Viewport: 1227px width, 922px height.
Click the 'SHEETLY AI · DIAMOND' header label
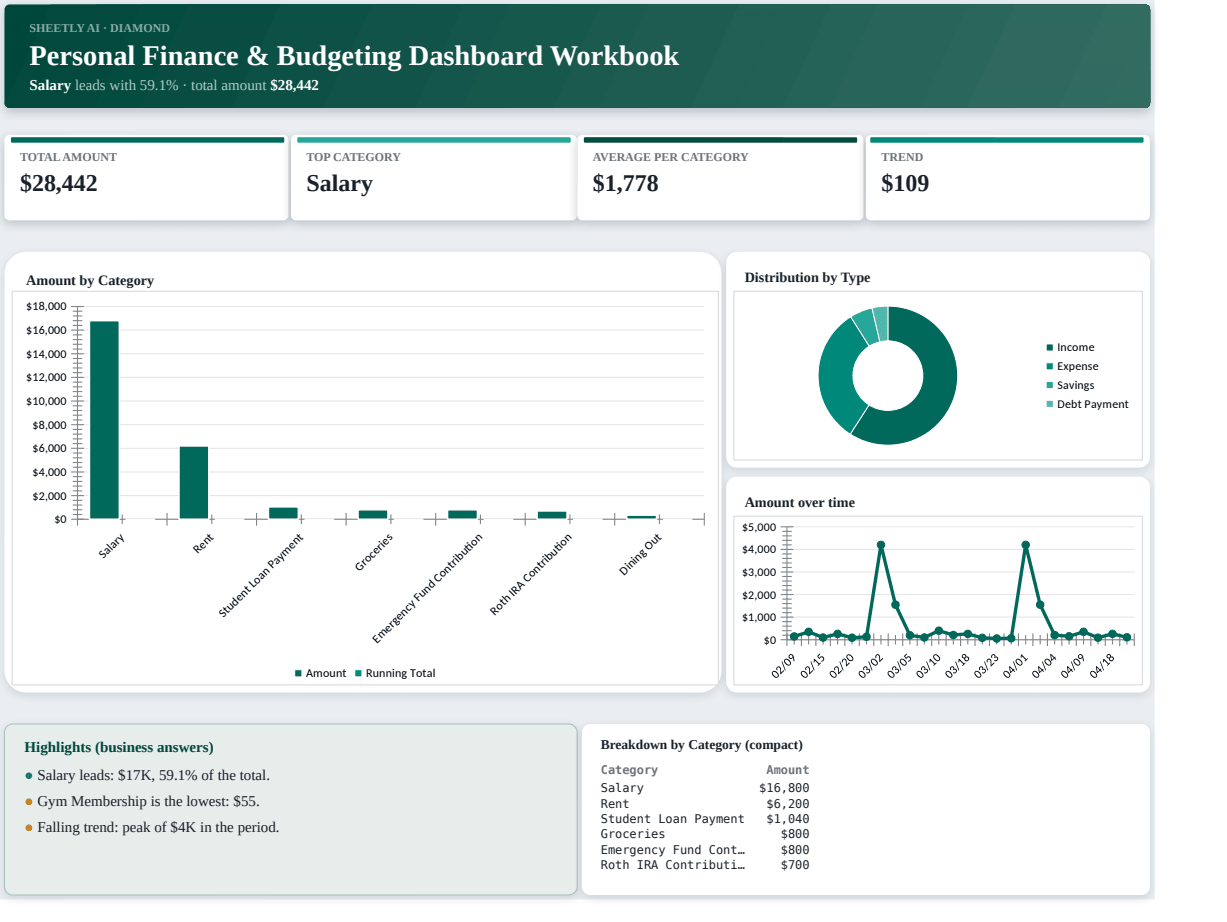pyautogui.click(x=99, y=28)
